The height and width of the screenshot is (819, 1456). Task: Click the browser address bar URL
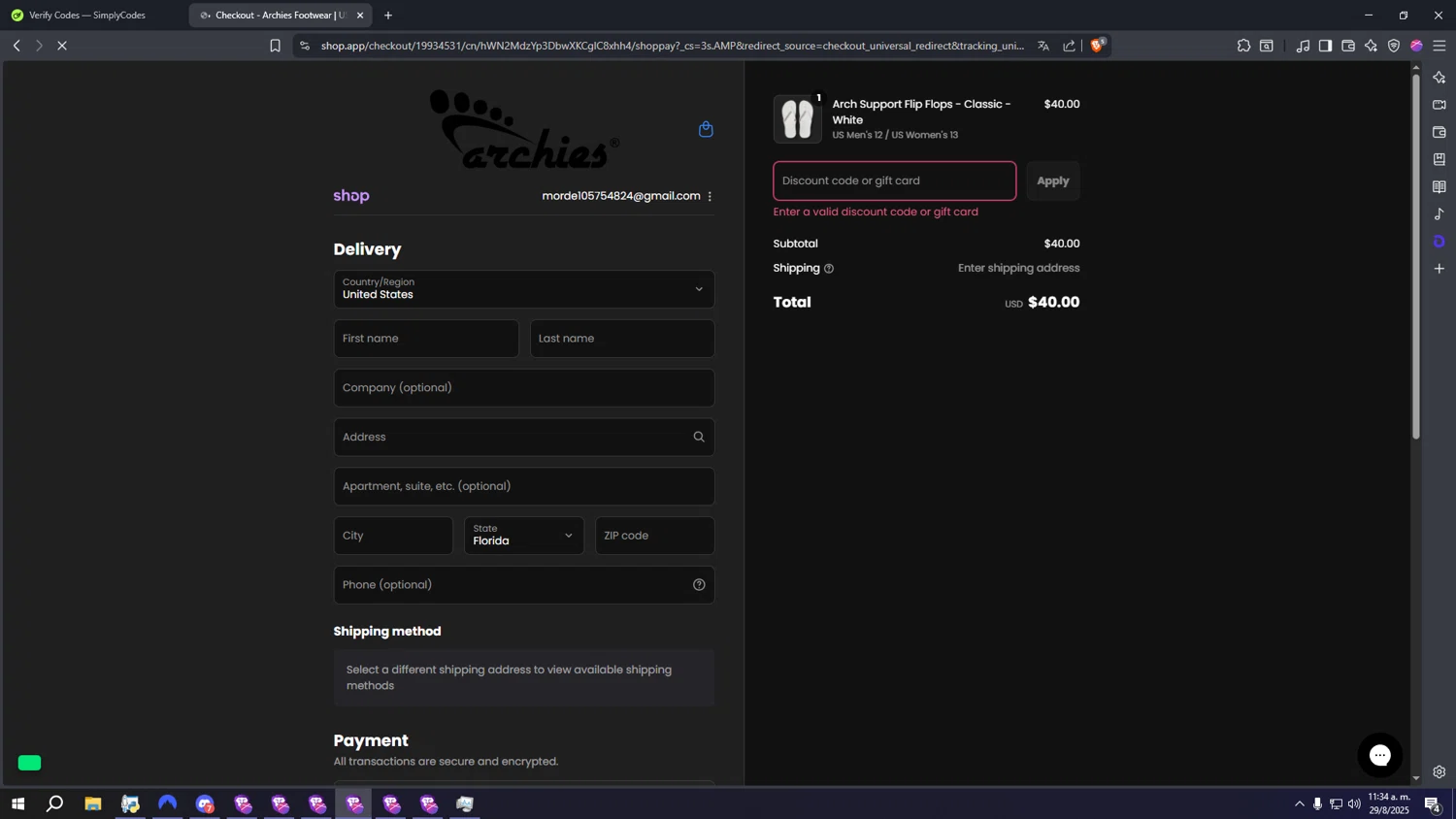673,46
